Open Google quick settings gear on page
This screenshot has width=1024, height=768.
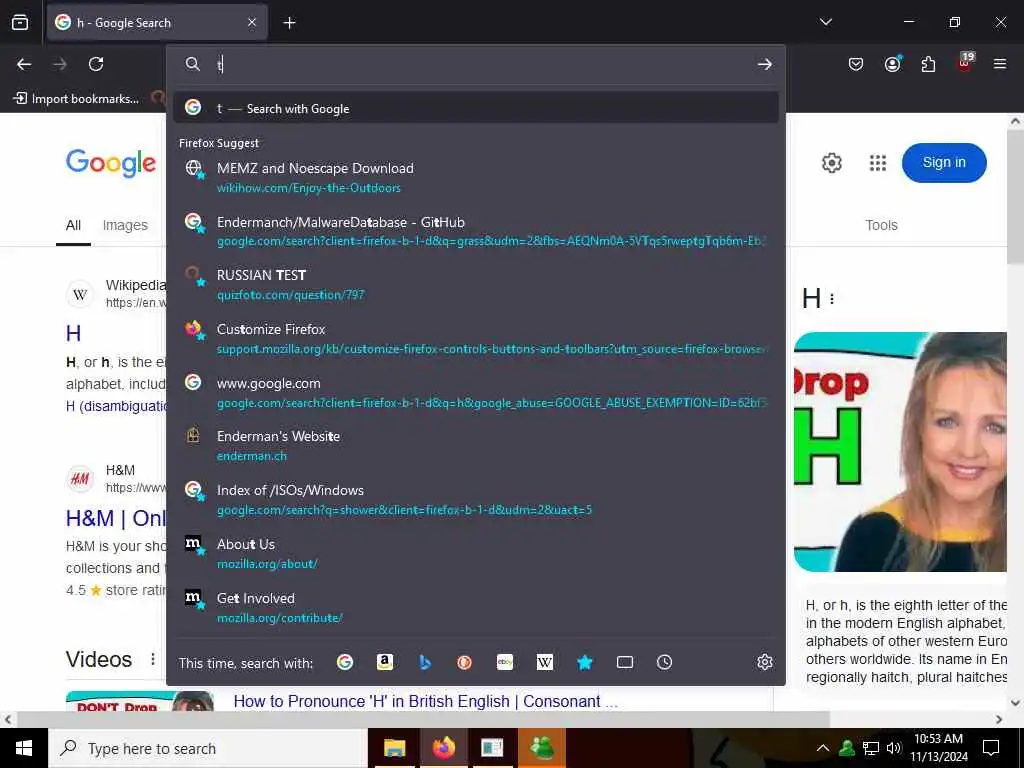[831, 163]
